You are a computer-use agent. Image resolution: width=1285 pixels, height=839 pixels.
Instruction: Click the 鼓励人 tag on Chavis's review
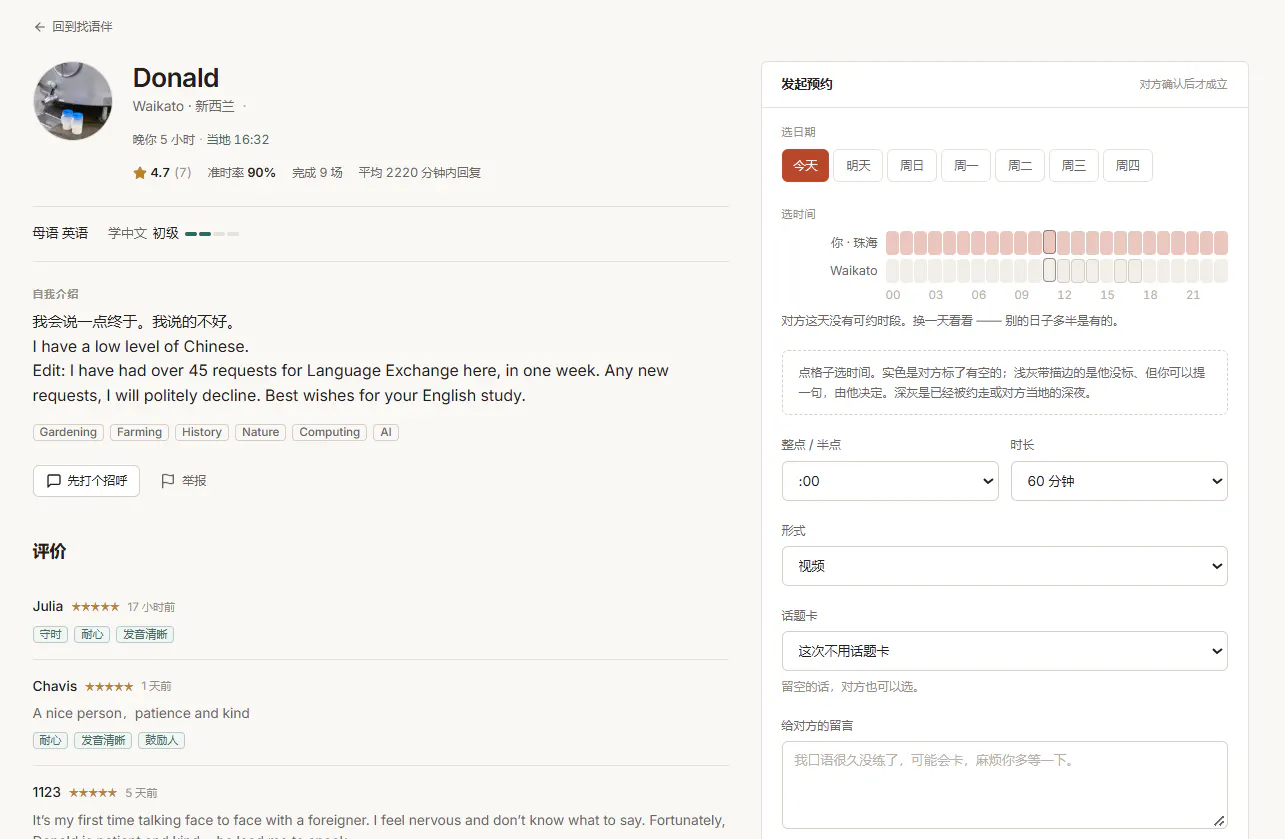click(162, 740)
